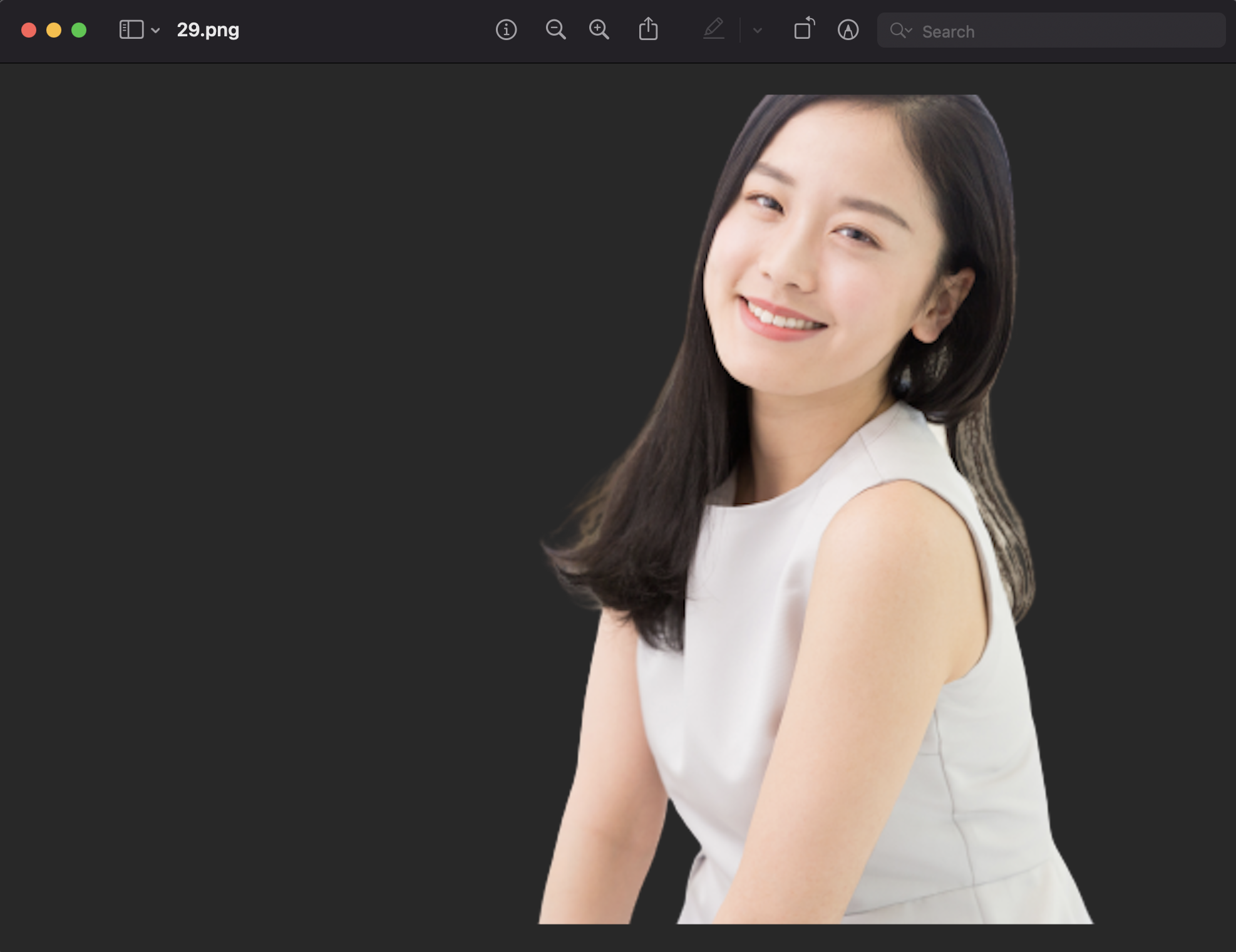Image resolution: width=1236 pixels, height=952 pixels.
Task: Zoom out of the image
Action: pos(555,30)
